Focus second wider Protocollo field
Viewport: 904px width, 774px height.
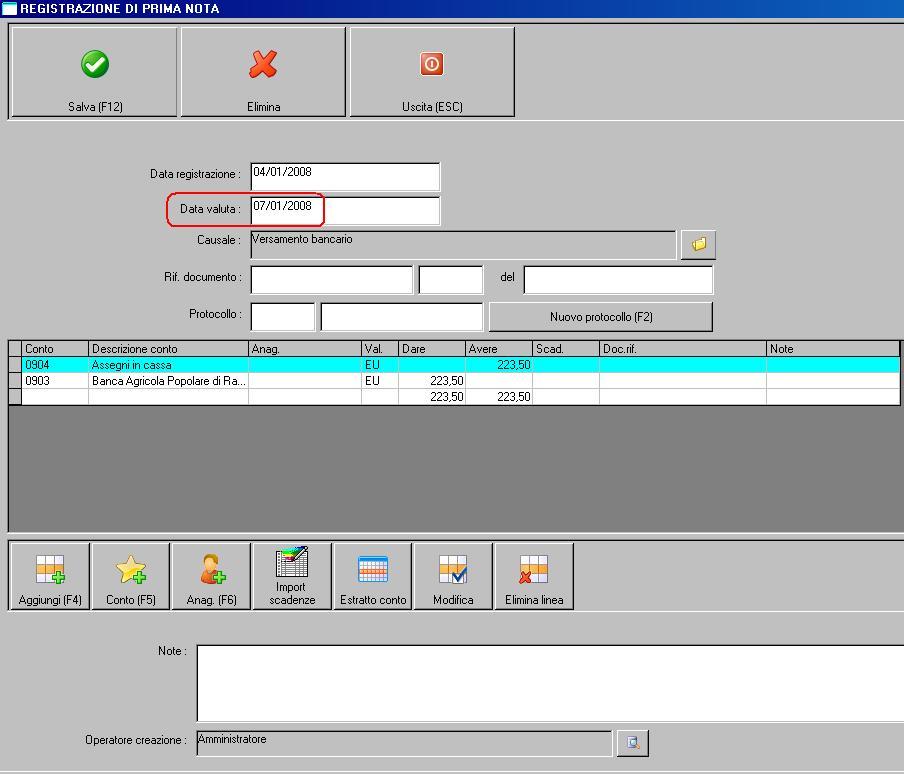[x=402, y=317]
